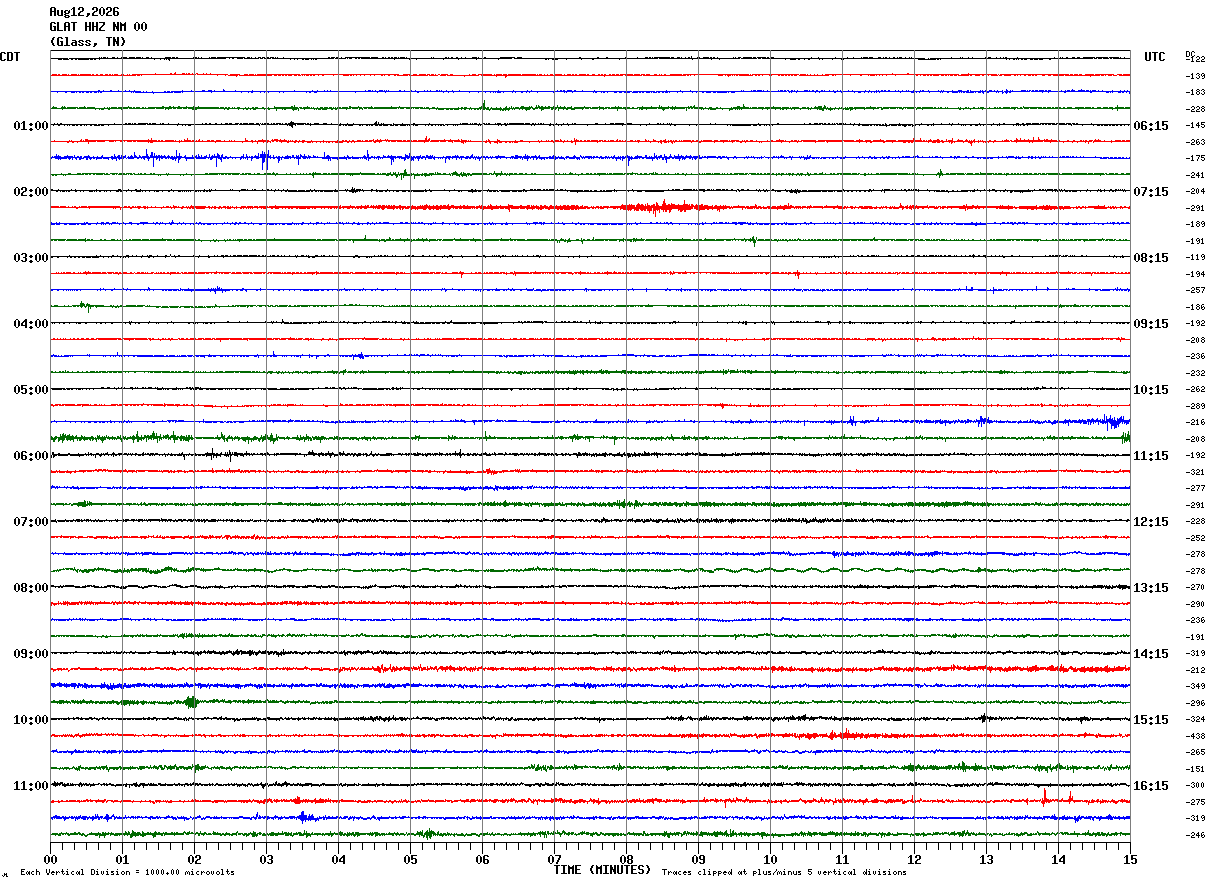1210x886 pixels.
Task: Click the 11:00 CDT time label
Action: [30, 786]
